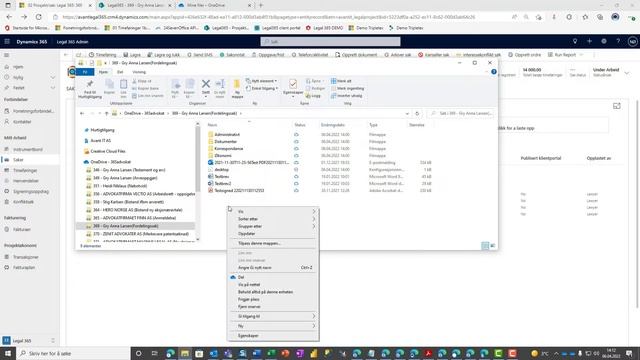Click the Dynamics help question-mark icon

[618, 42]
